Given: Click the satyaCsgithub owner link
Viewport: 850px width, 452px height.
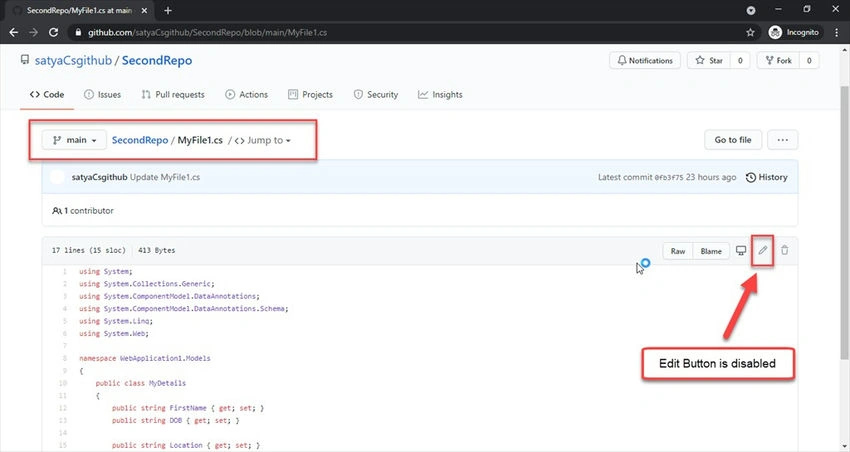Looking at the screenshot, I should 73,61.
